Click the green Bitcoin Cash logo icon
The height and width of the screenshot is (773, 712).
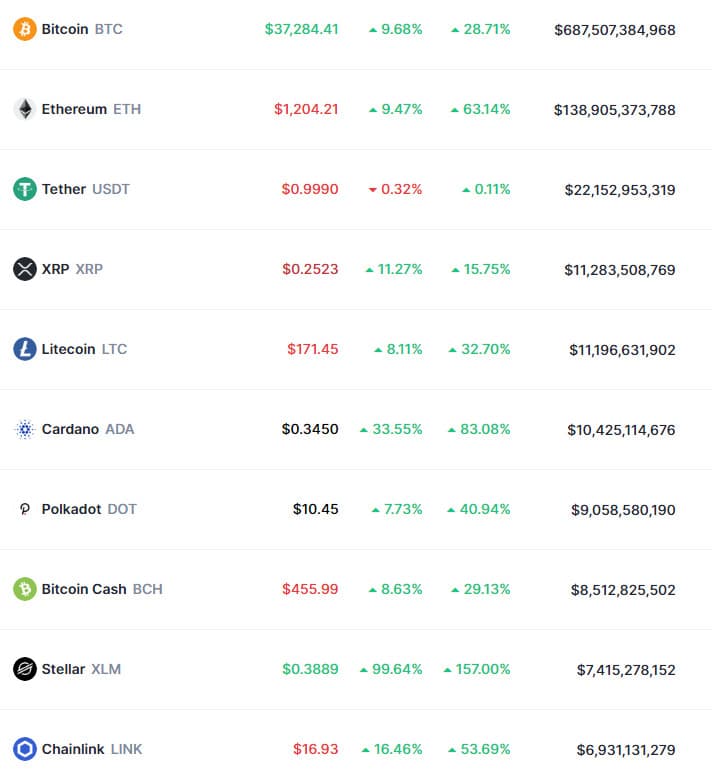[25, 589]
